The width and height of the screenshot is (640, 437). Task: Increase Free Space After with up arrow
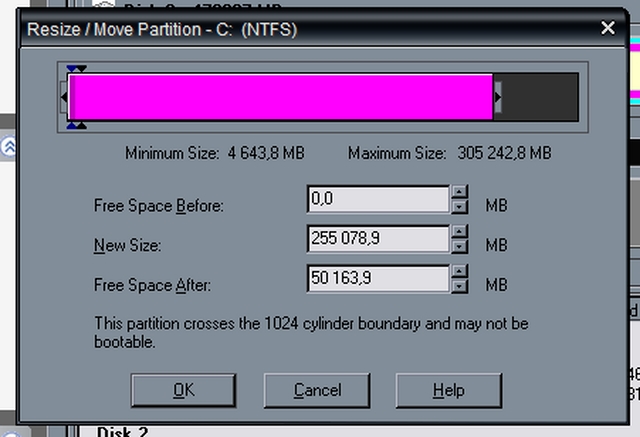pos(460,271)
